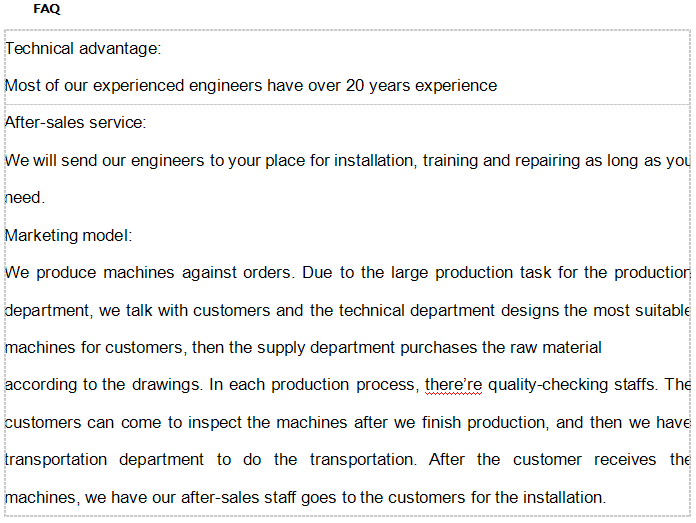Click 'We produce machines against orders'
696x523 pixels.
(x=148, y=273)
